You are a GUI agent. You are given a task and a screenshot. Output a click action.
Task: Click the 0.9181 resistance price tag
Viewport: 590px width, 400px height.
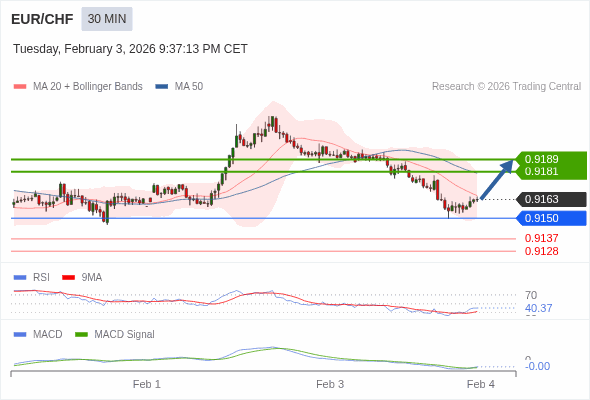[551, 172]
